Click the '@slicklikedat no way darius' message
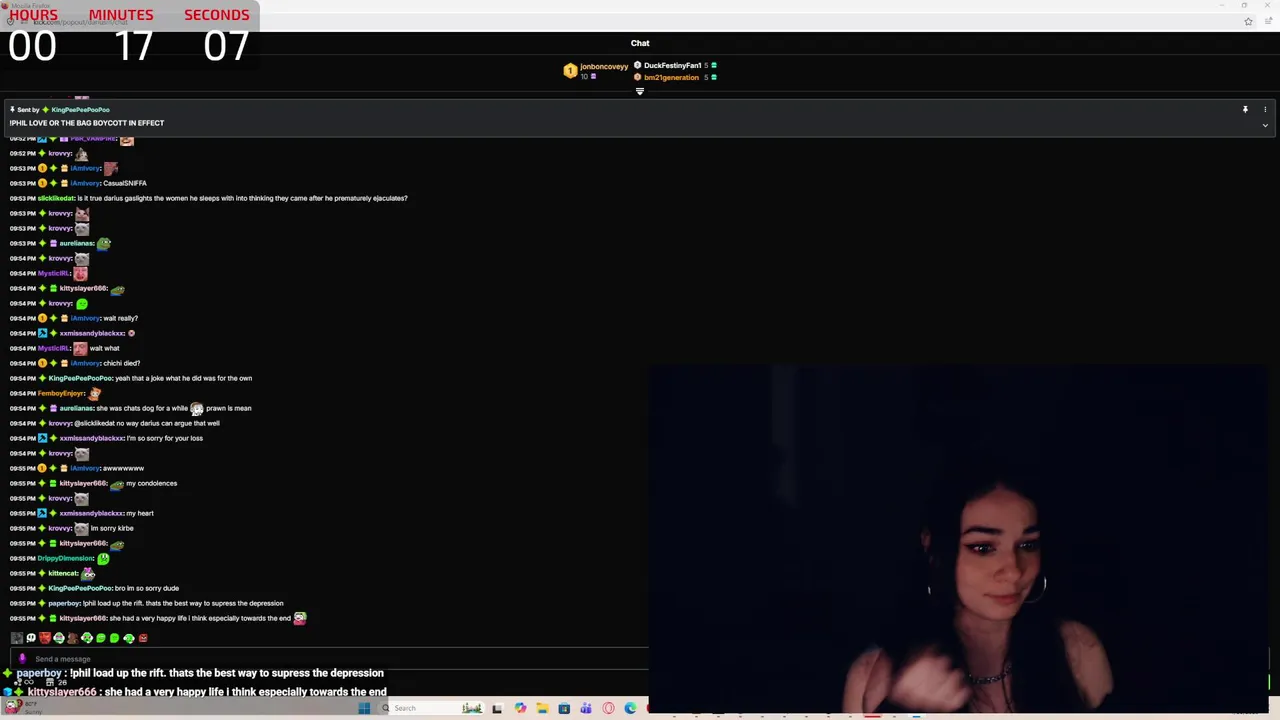Screen dimensions: 1280x720 click(x=147, y=423)
